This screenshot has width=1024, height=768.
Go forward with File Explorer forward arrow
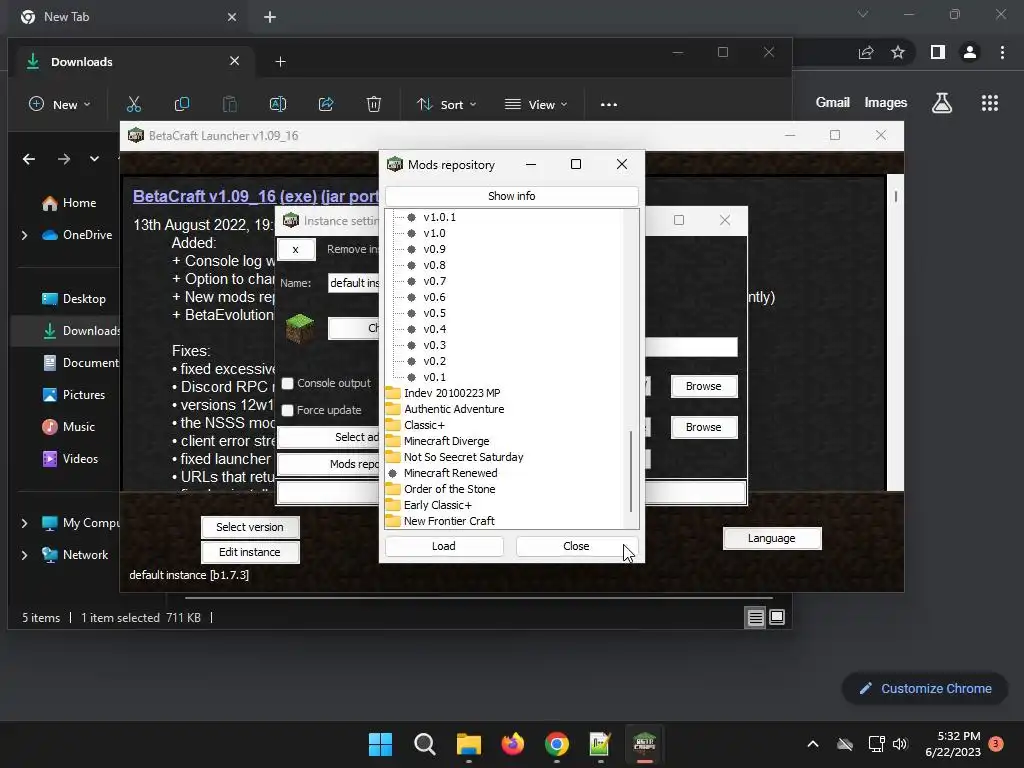[x=63, y=159]
